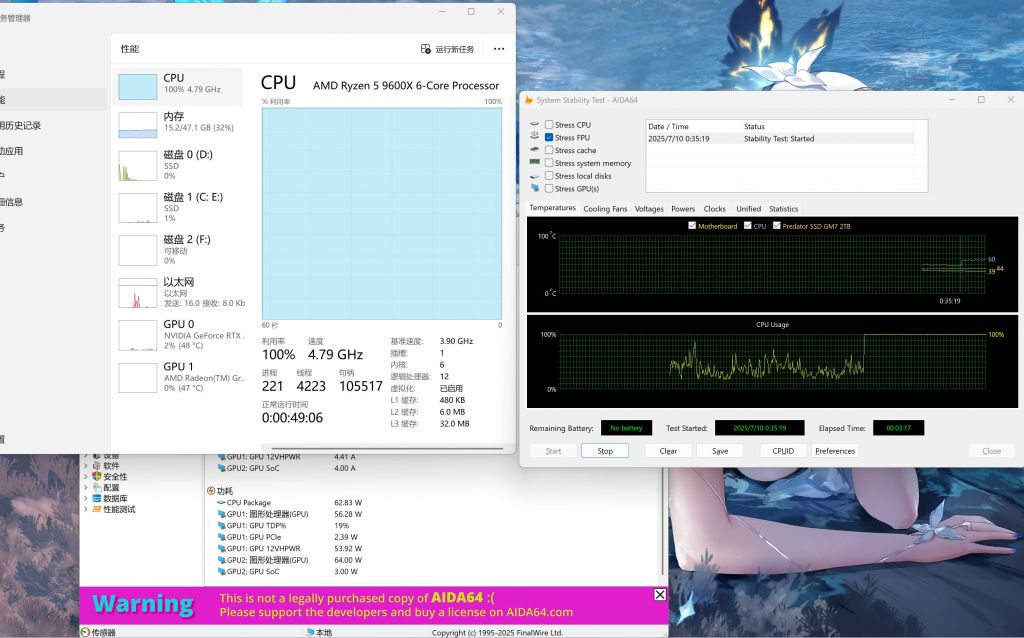Click the memory module icon next to Stress system memory
1024x638 pixels.
(534, 163)
